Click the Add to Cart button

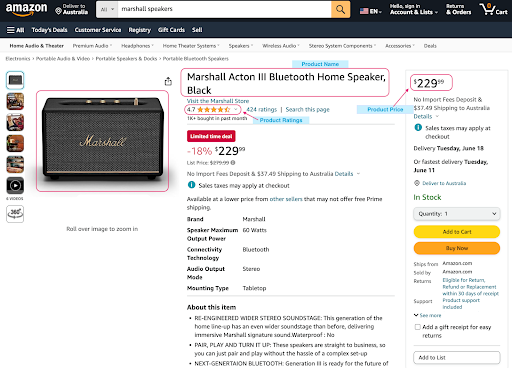point(457,232)
